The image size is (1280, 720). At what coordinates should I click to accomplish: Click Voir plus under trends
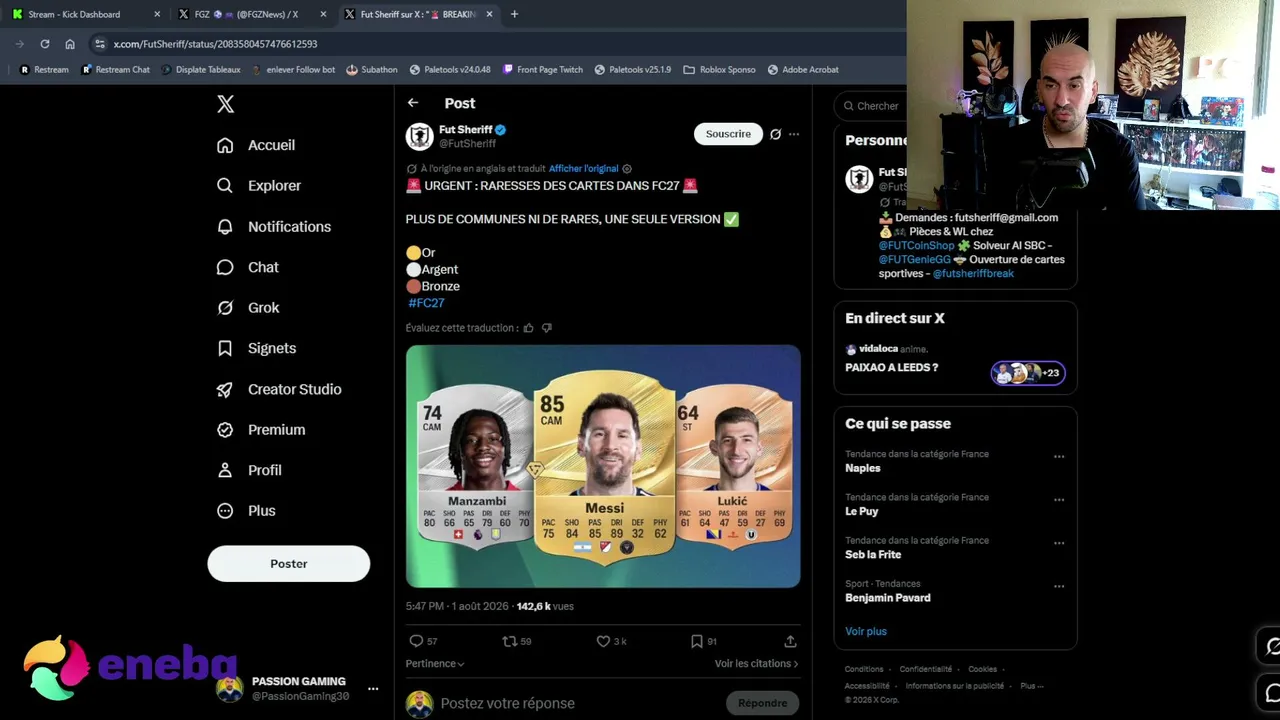[x=866, y=632]
